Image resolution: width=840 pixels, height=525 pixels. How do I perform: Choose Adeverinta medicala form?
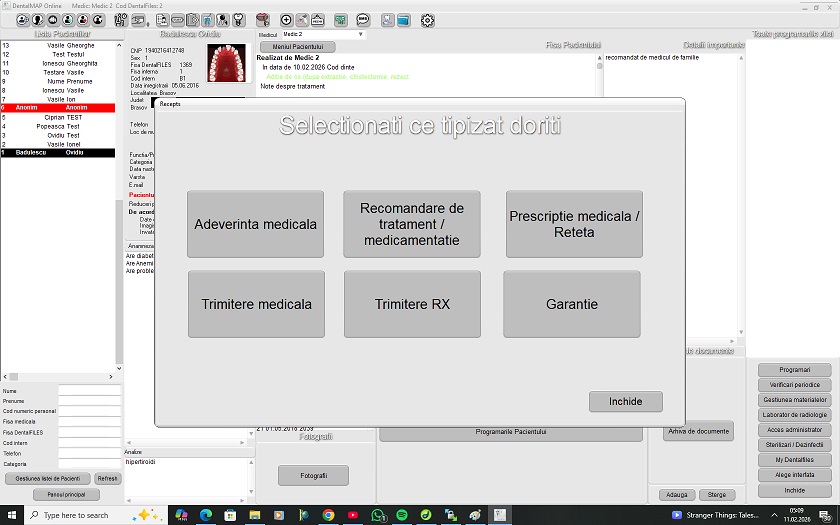tap(256, 224)
